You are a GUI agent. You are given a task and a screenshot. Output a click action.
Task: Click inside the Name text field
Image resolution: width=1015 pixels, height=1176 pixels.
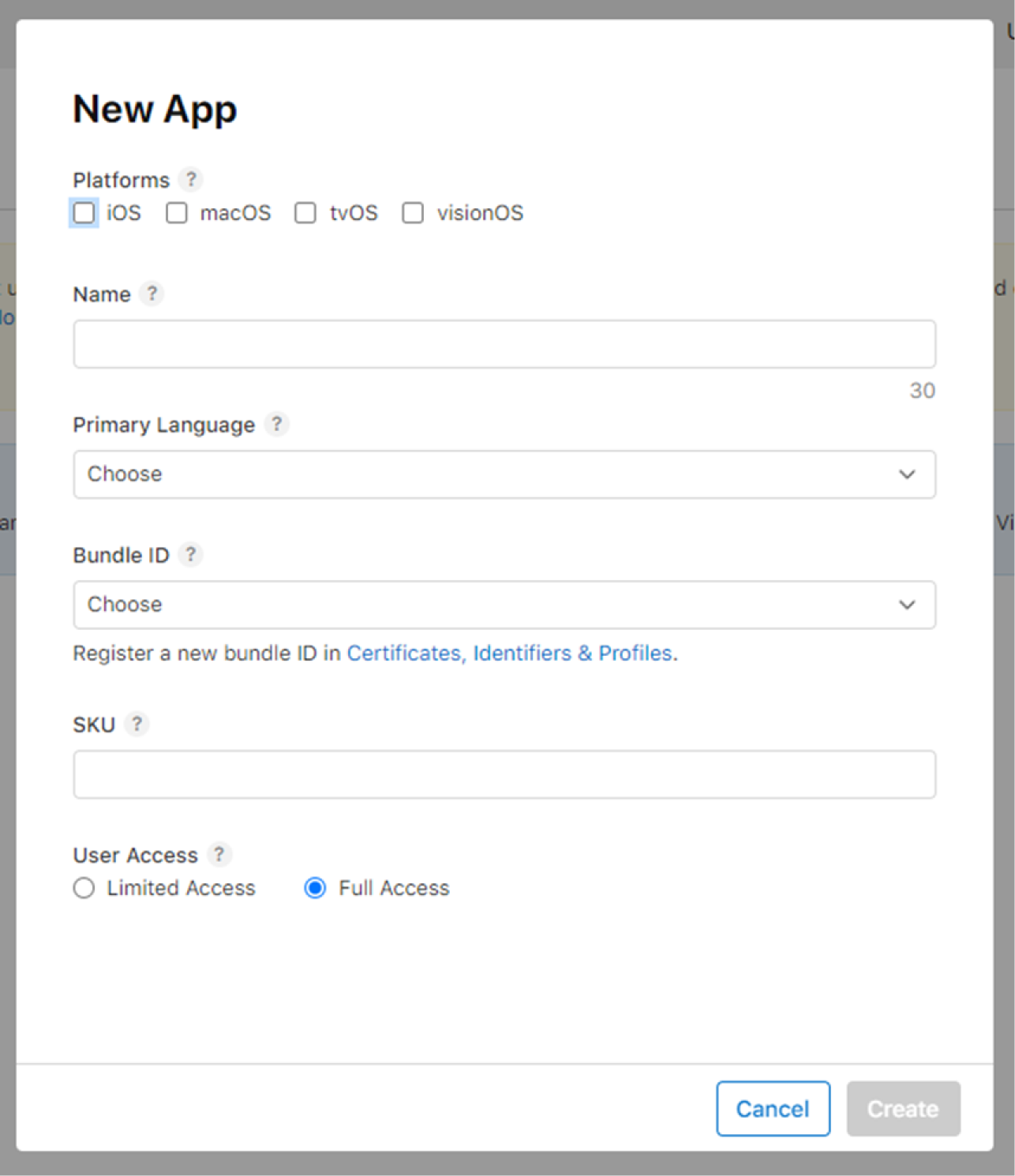[504, 344]
